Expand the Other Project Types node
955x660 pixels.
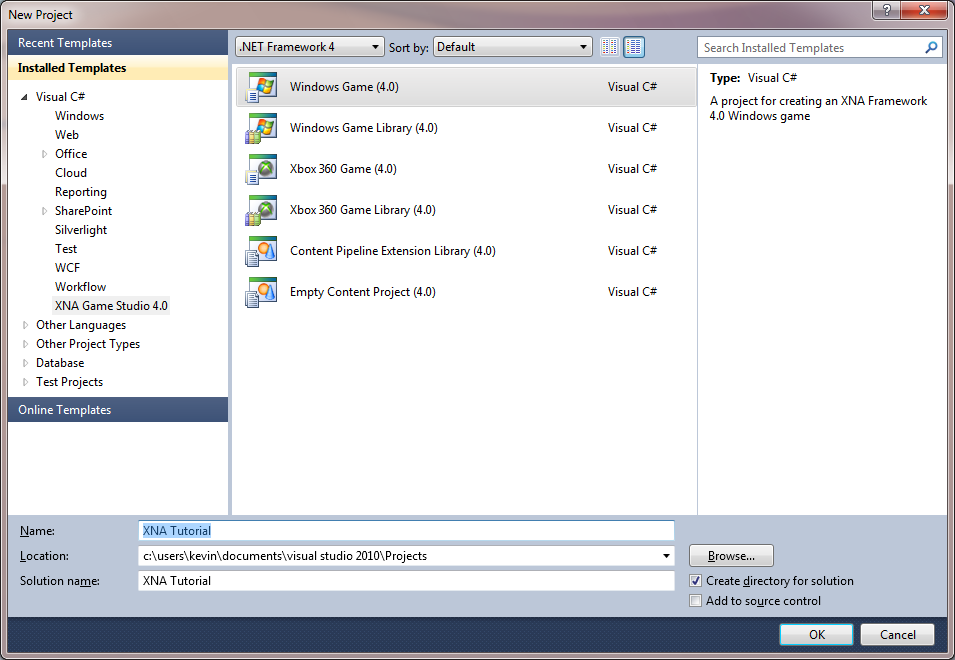point(25,344)
